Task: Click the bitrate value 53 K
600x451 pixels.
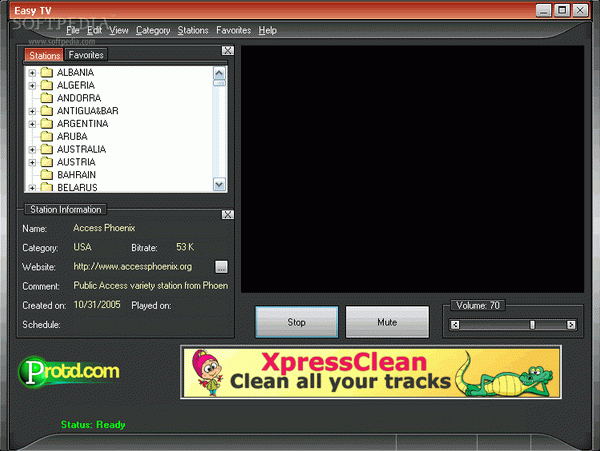Action: pos(185,247)
